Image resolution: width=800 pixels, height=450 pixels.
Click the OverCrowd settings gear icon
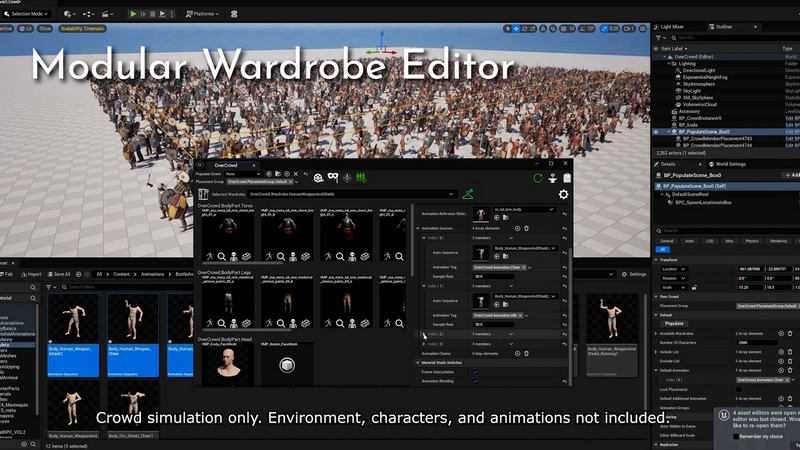click(564, 194)
